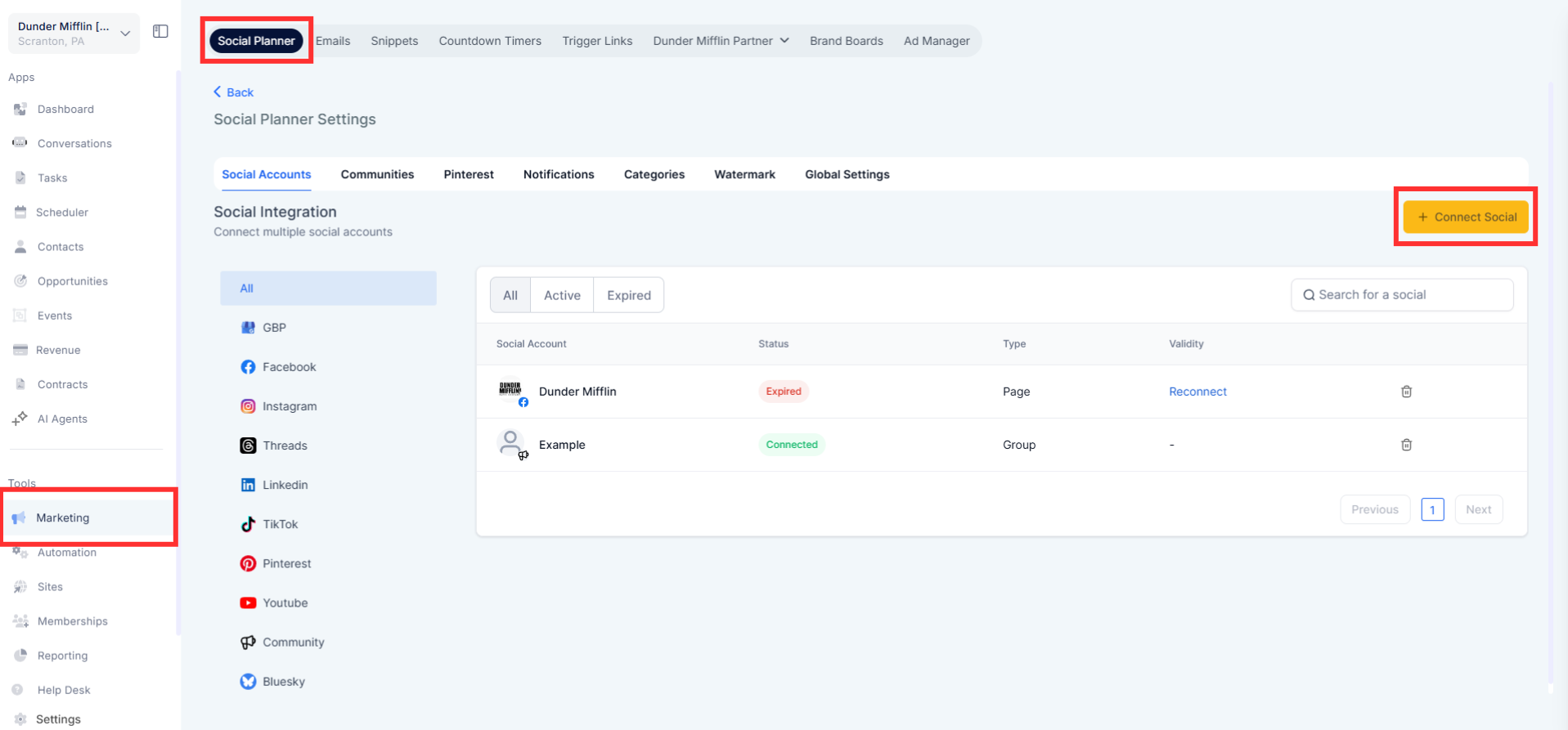1568x730 pixels.
Task: Click the Dunder Mifflin account logo thumbnail
Action: (511, 391)
